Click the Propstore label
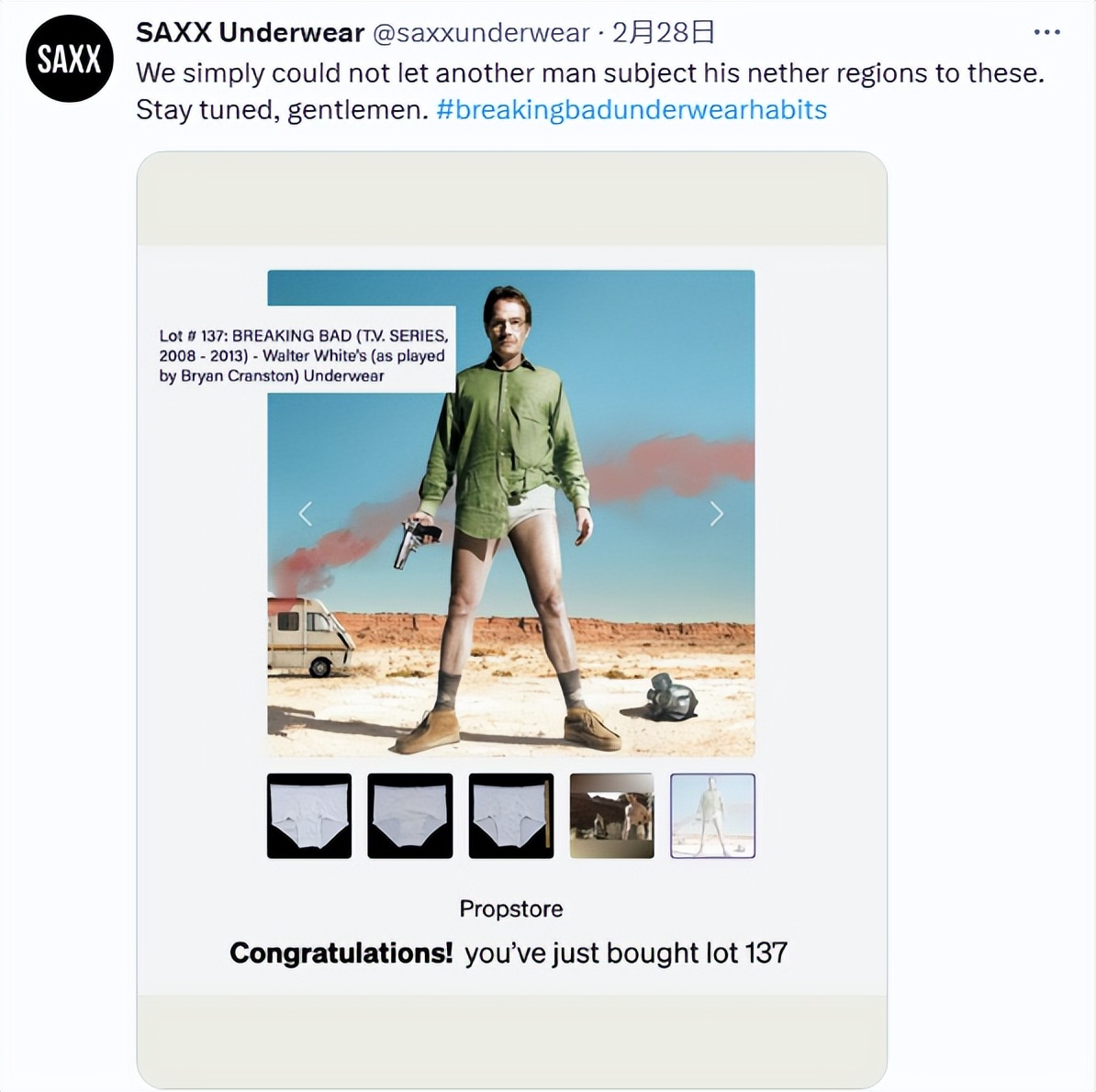Screen dimensions: 1096x1092 pyautogui.click(x=511, y=908)
